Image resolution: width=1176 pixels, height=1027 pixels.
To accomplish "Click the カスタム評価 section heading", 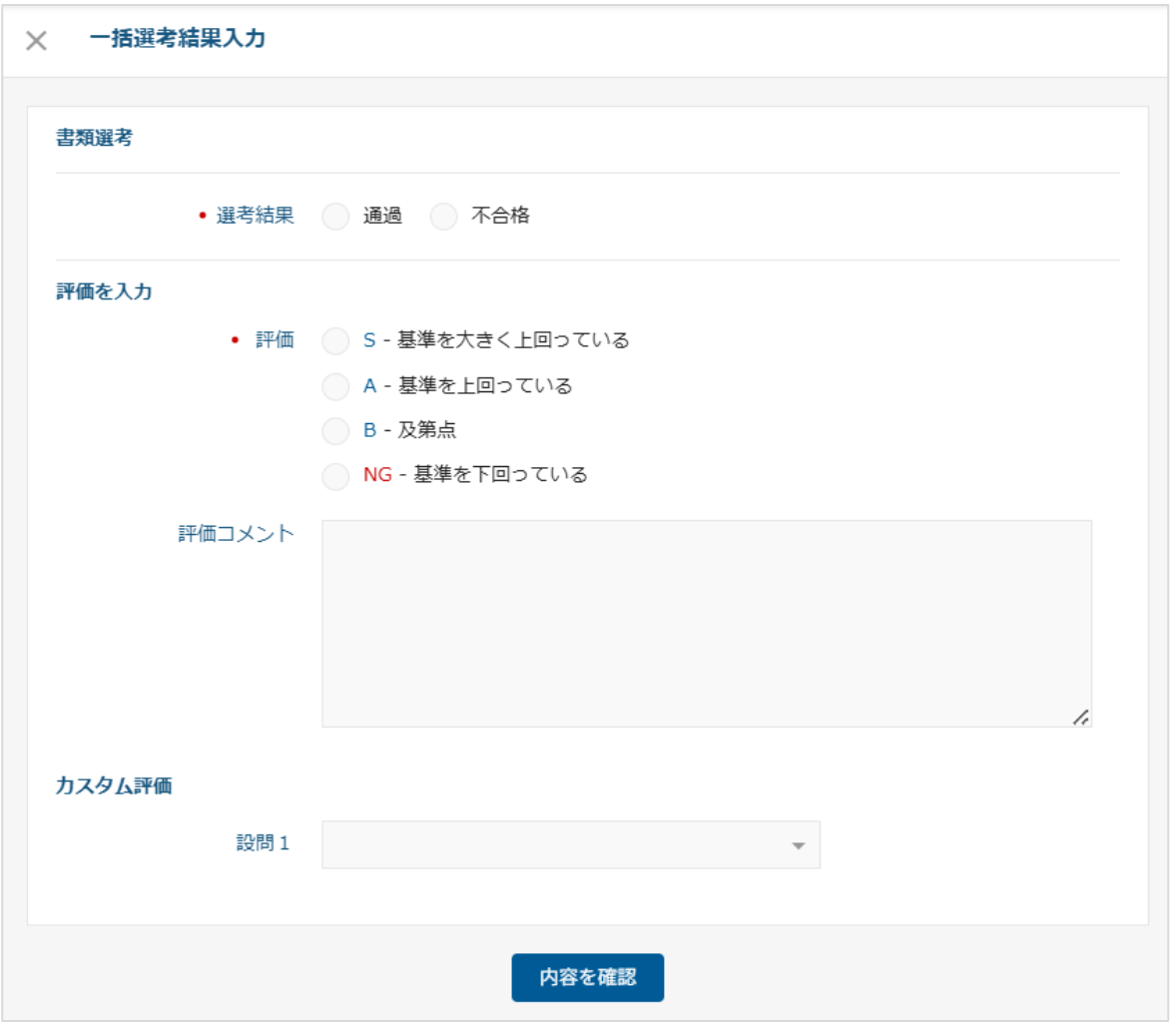I will [x=114, y=786].
